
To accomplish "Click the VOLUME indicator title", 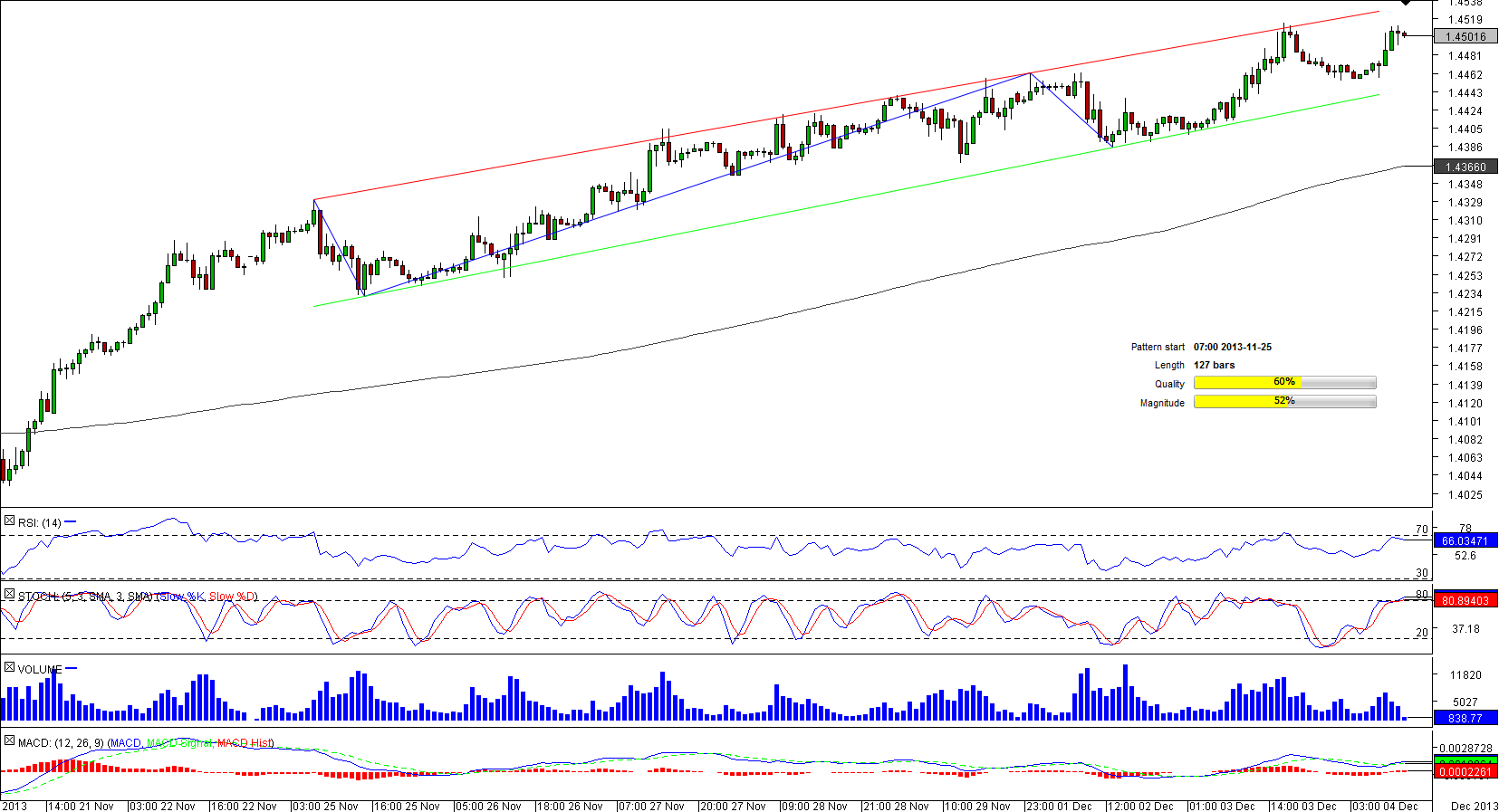I will (x=40, y=670).
